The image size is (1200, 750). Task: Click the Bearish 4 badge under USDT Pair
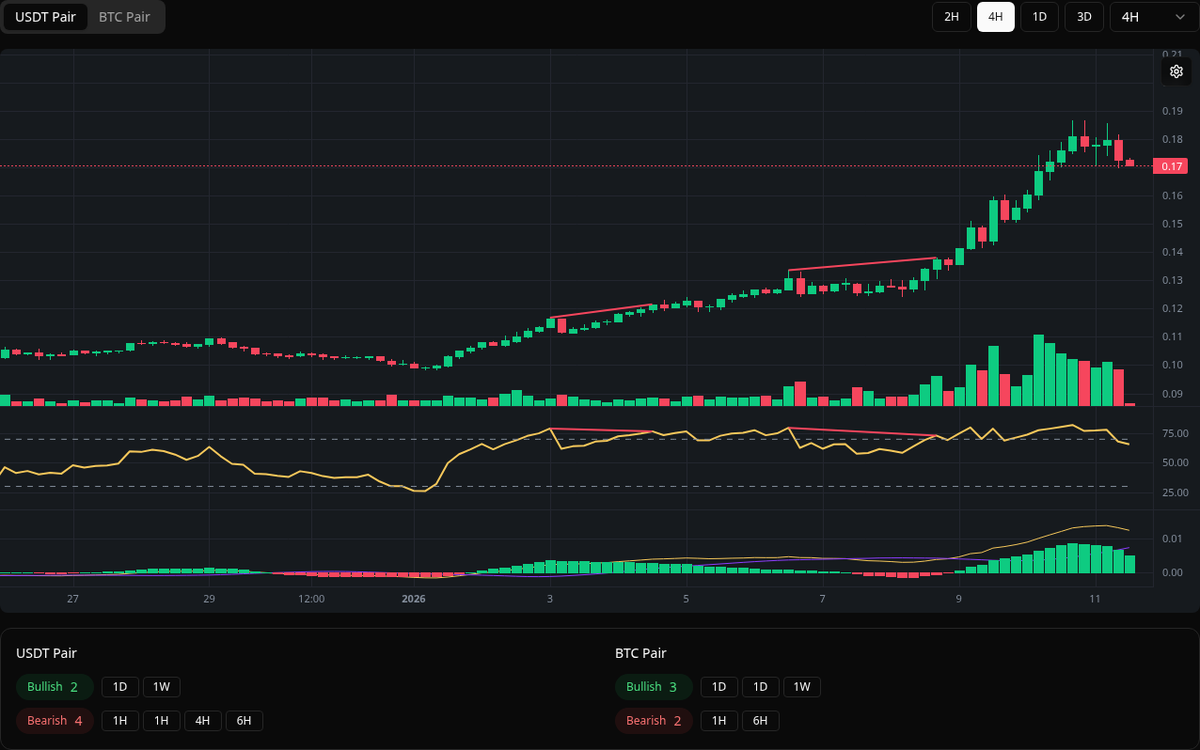tap(54, 720)
